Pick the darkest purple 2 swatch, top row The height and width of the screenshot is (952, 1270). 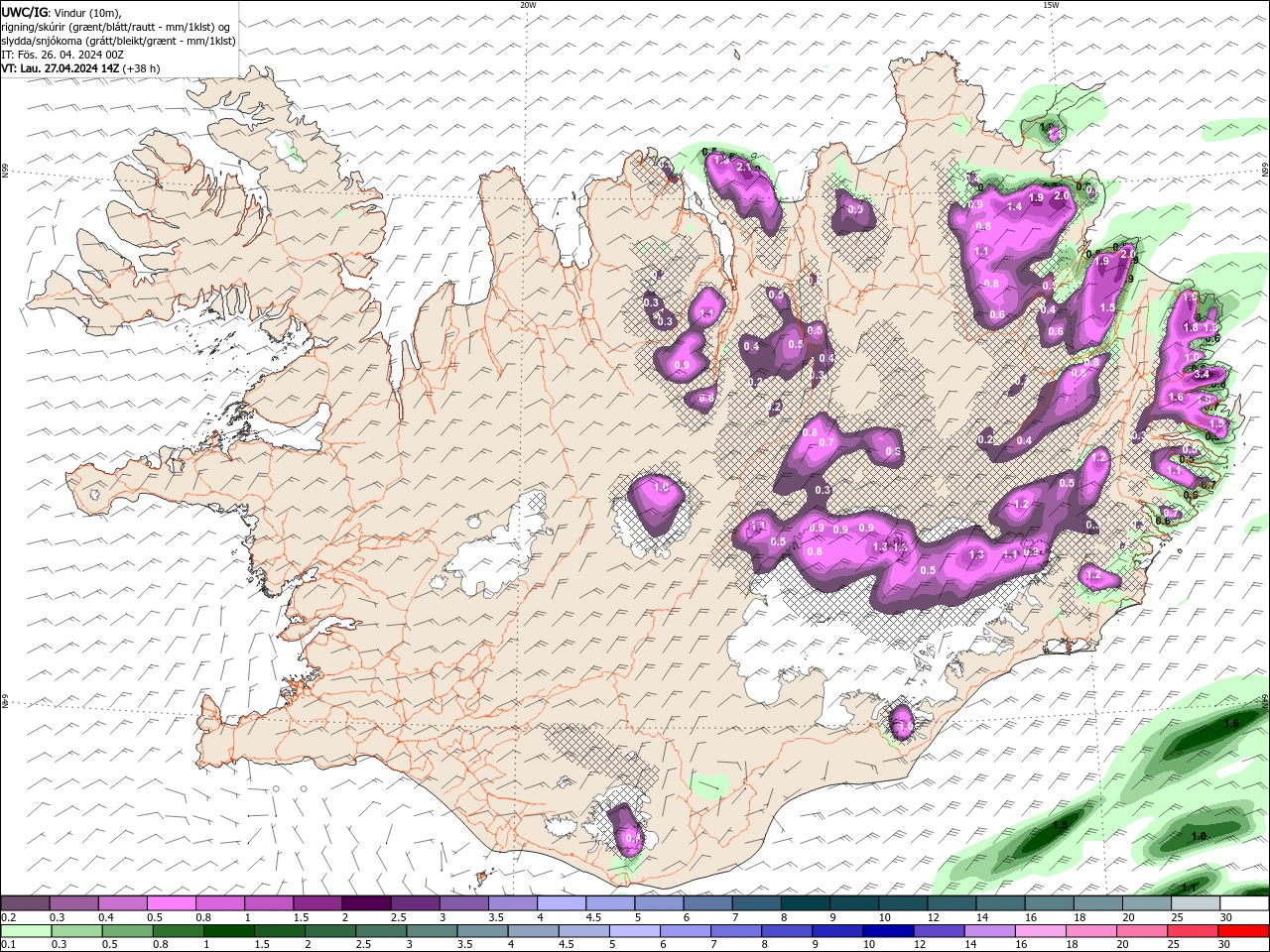(366, 903)
